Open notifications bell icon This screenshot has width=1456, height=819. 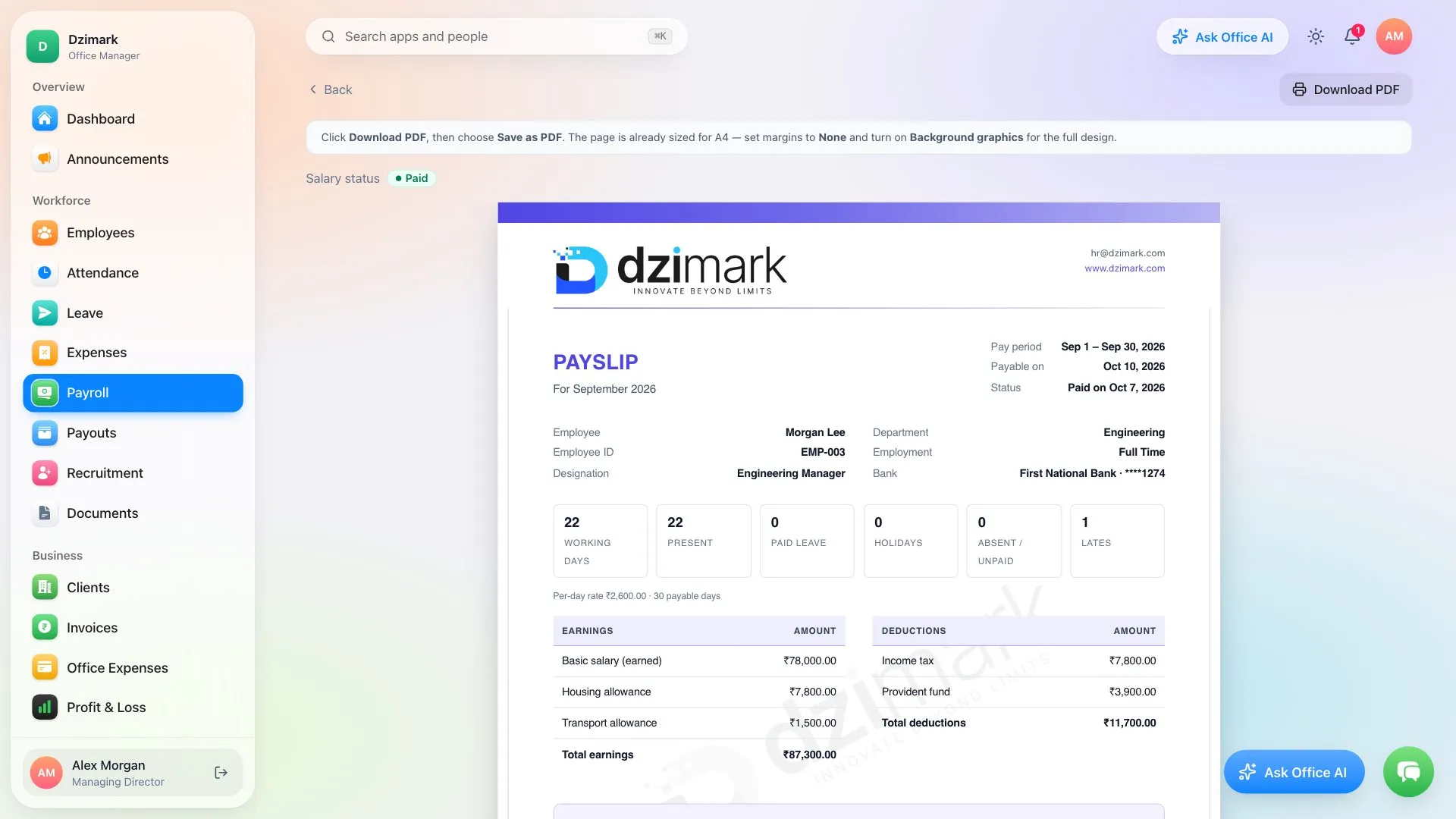(1352, 36)
